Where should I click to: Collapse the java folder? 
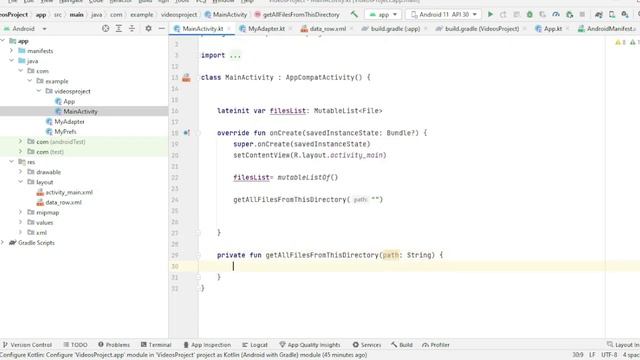(11, 60)
